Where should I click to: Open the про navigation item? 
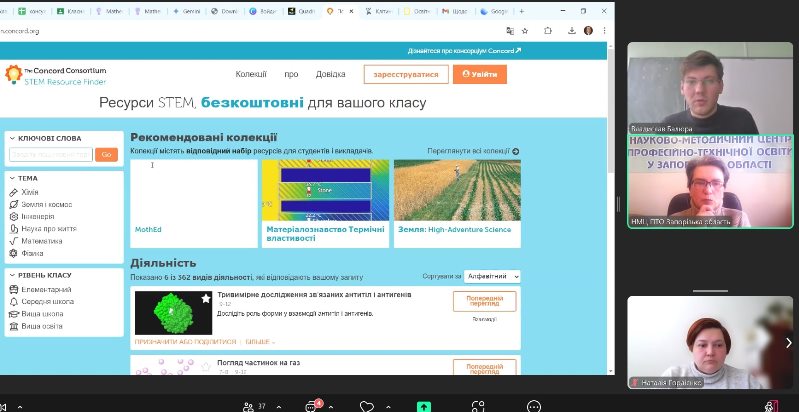tap(291, 74)
